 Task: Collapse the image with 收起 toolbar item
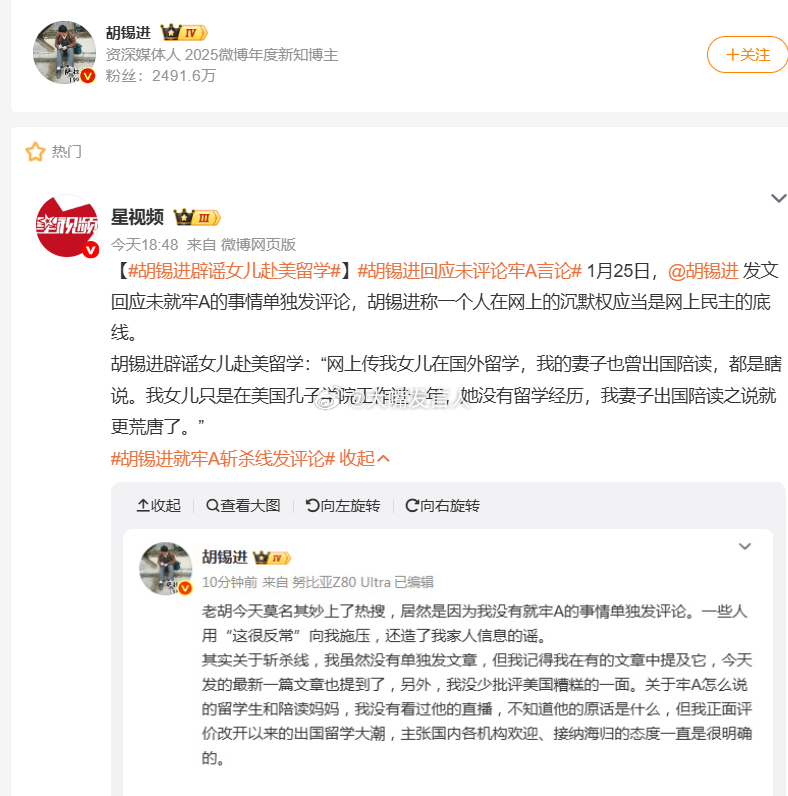coord(158,506)
